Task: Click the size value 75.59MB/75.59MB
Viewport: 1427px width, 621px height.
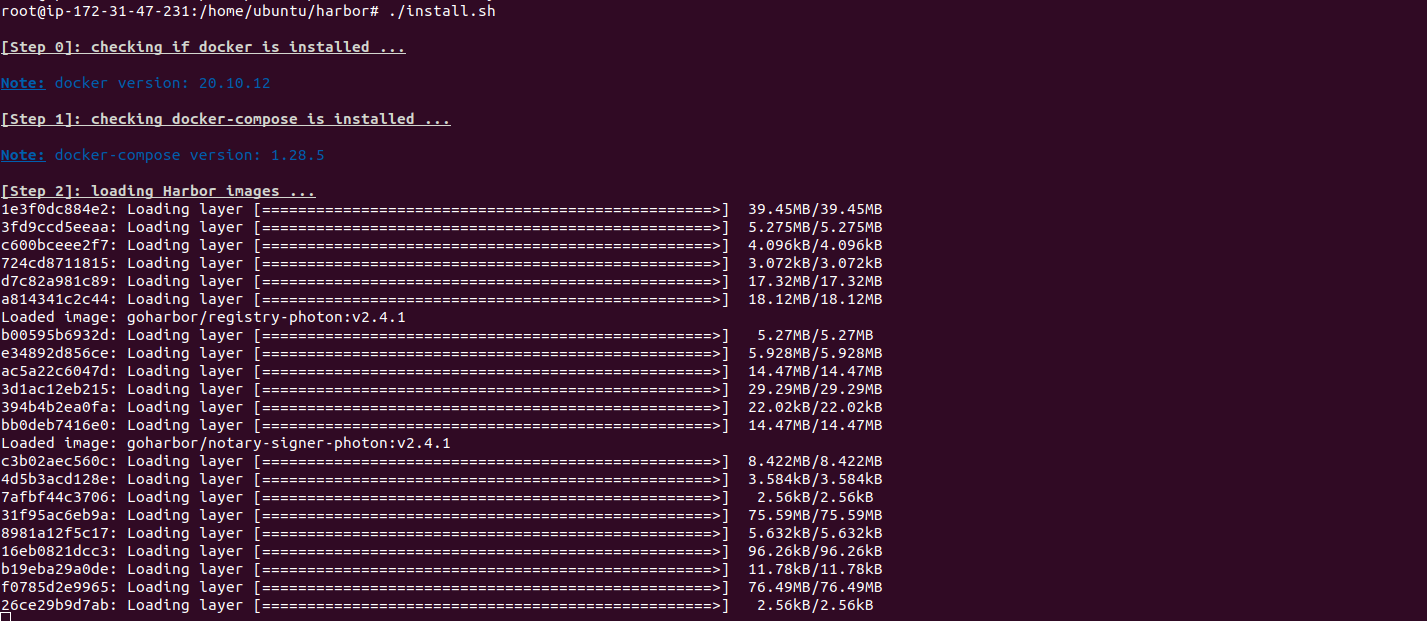Action: coord(815,515)
